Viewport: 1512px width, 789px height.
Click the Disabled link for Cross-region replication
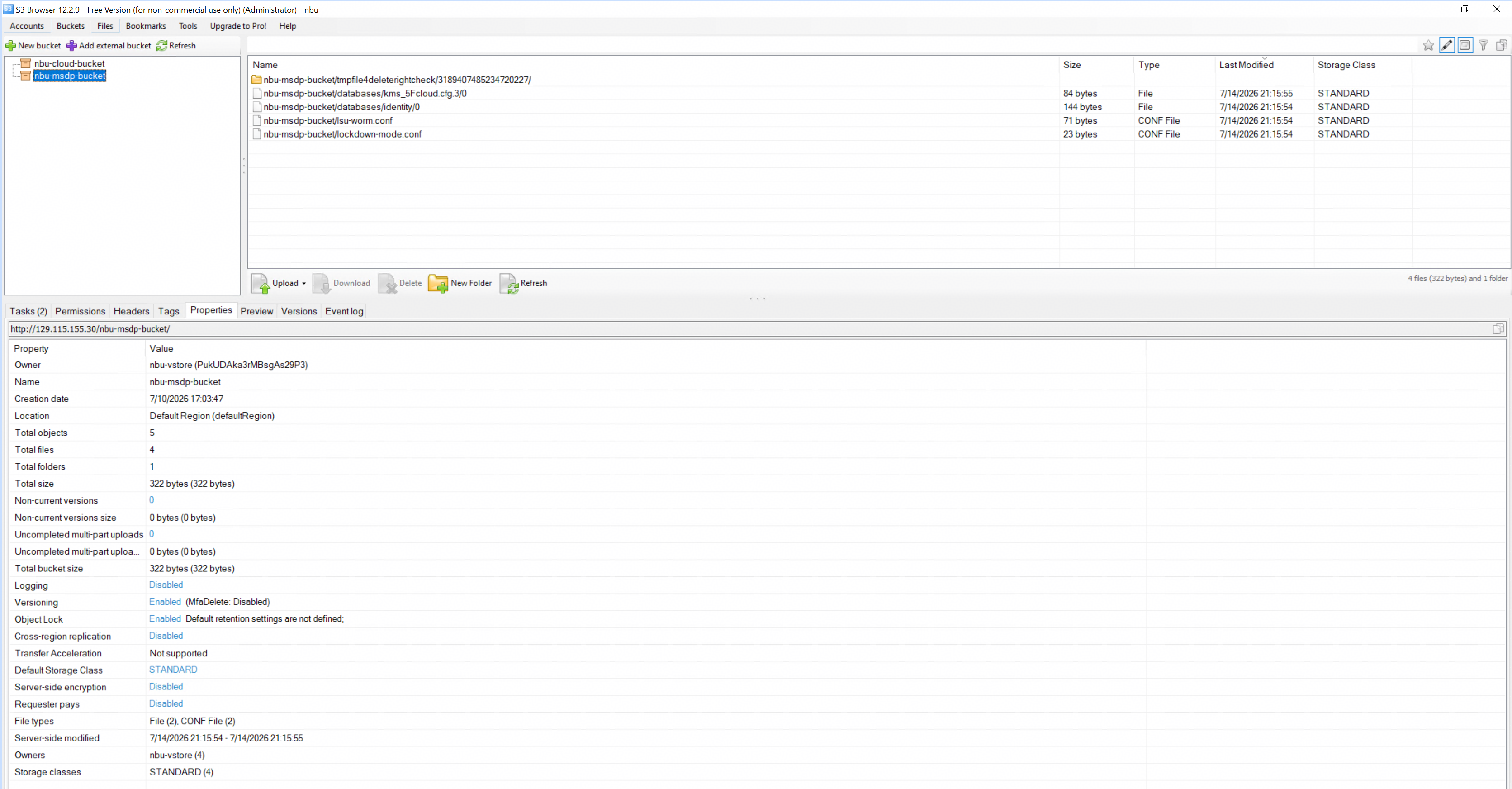(166, 636)
